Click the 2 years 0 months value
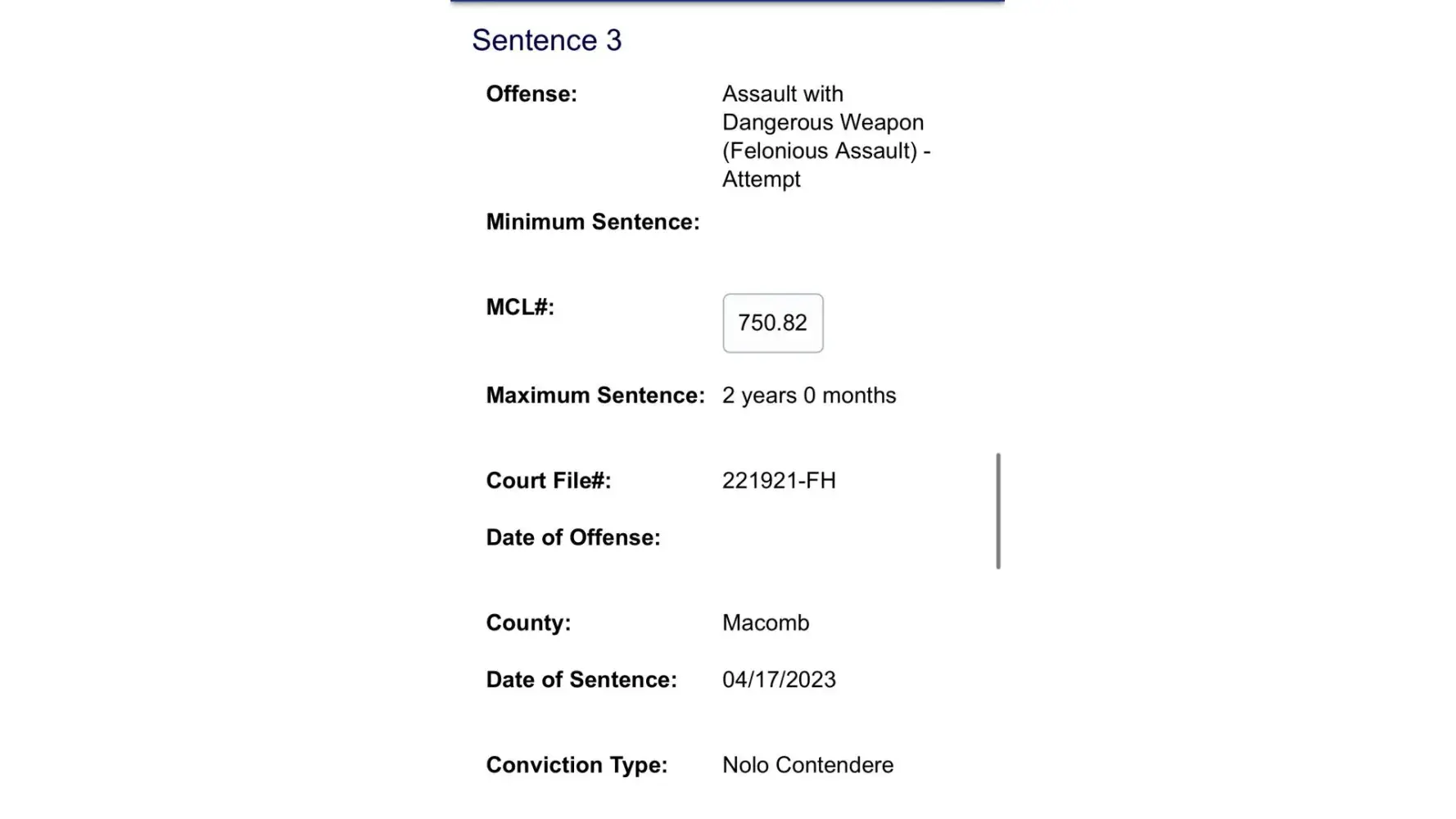 pyautogui.click(x=808, y=396)
